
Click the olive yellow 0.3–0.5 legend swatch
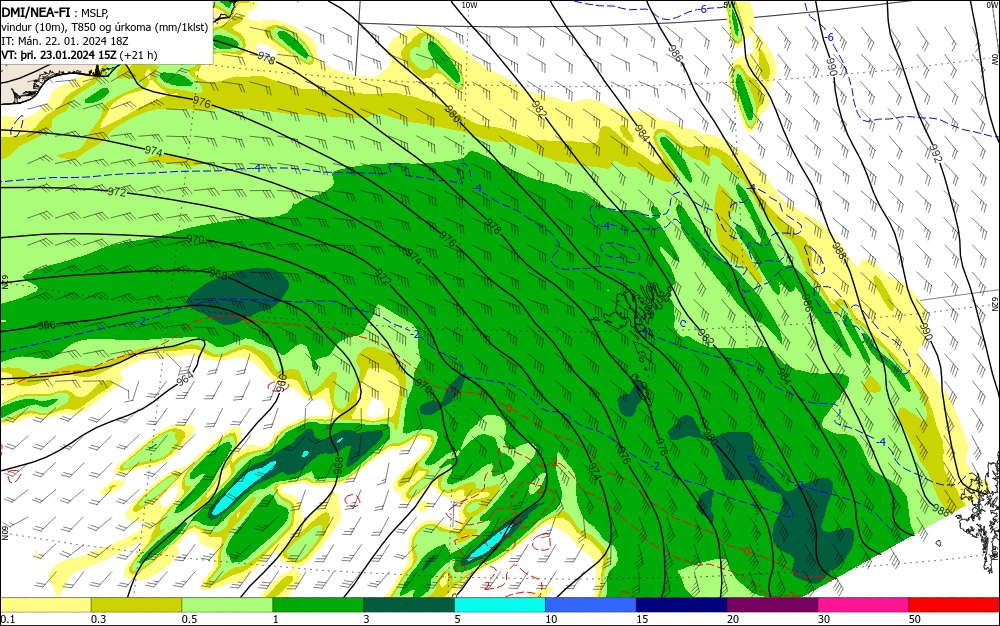click(x=136, y=605)
